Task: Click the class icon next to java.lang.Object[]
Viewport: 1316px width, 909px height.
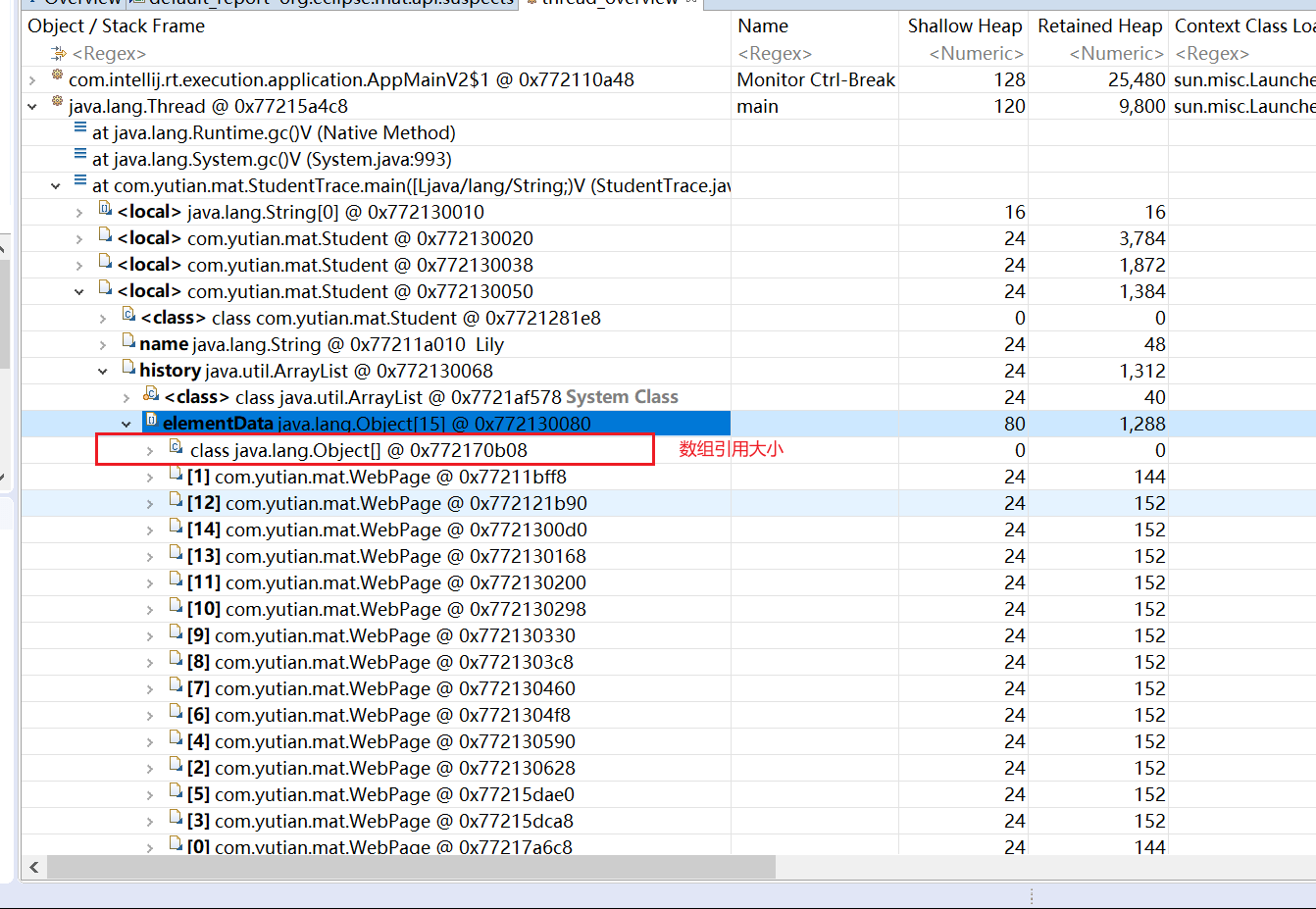Action: 176,447
